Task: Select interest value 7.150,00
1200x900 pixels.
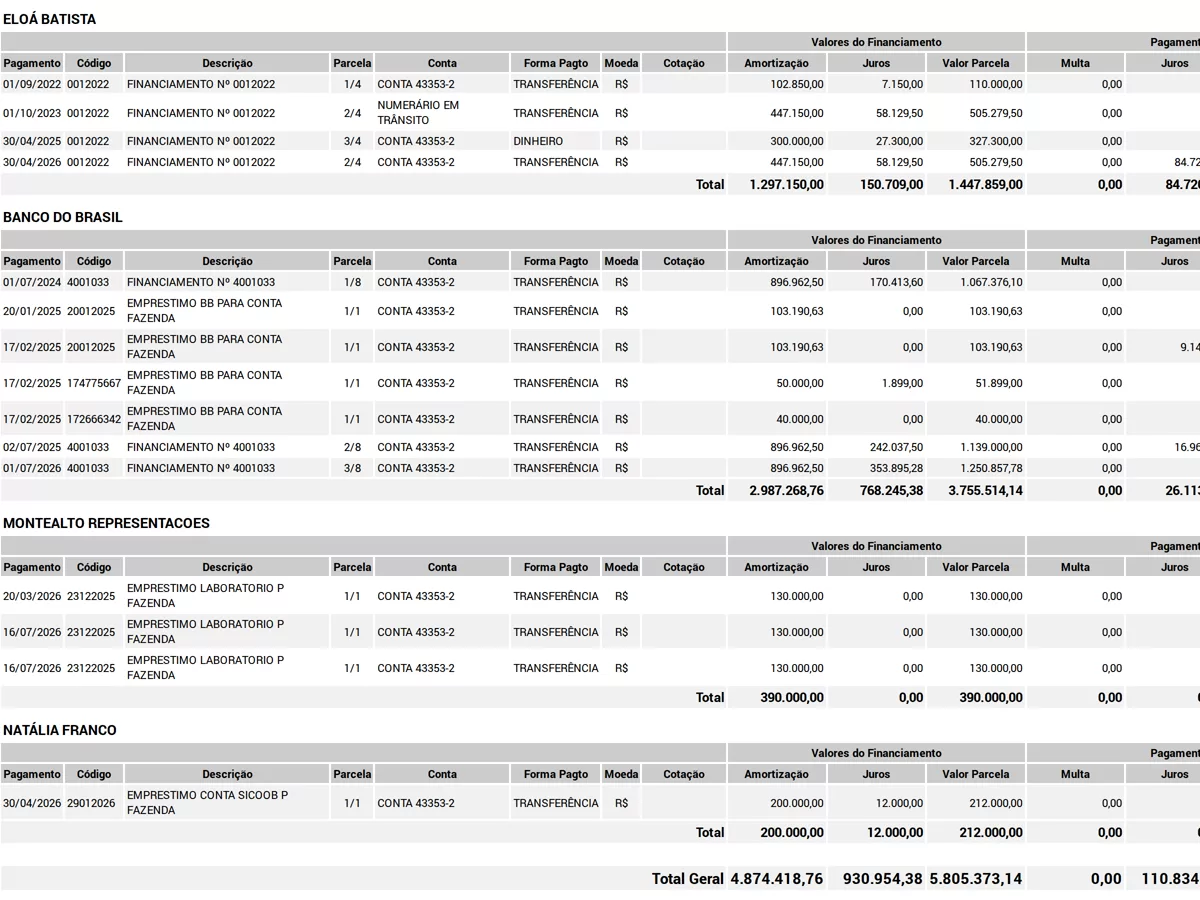Action: click(x=903, y=84)
